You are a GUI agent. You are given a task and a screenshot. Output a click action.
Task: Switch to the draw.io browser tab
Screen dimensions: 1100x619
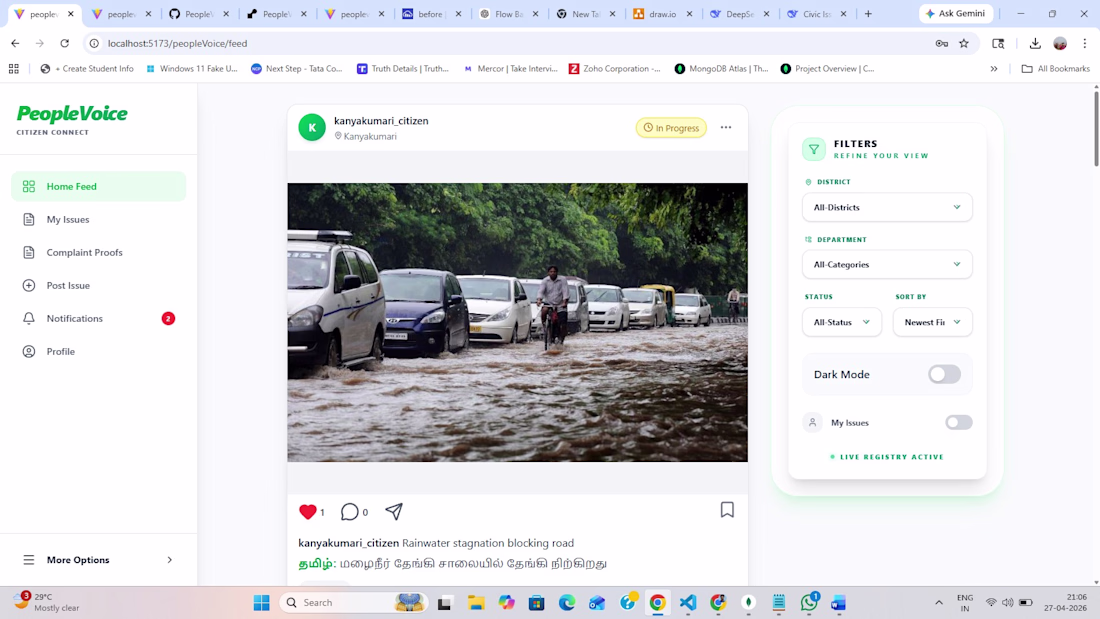pos(661,14)
